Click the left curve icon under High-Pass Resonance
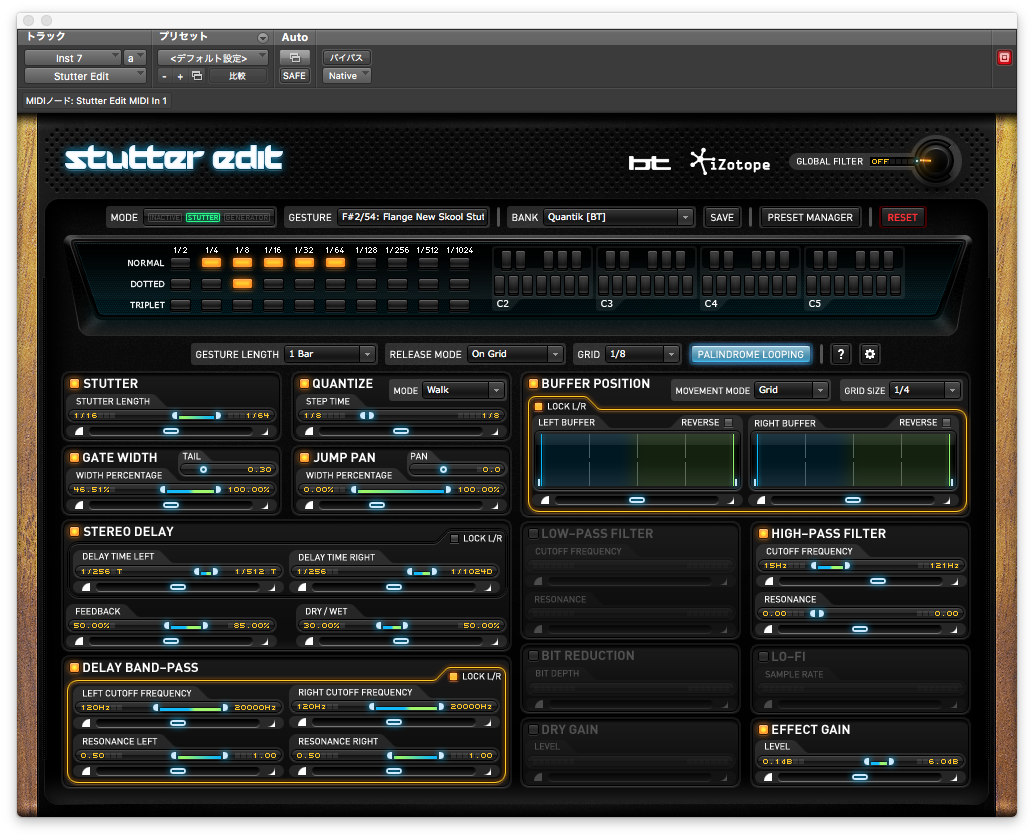This screenshot has width=1034, height=838. click(x=768, y=629)
